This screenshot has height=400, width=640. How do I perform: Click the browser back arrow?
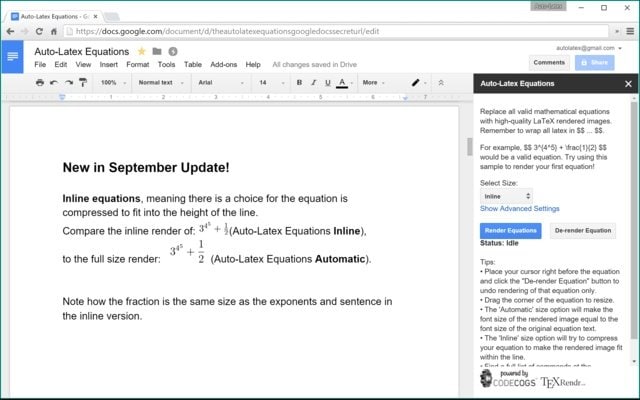pos(11,31)
